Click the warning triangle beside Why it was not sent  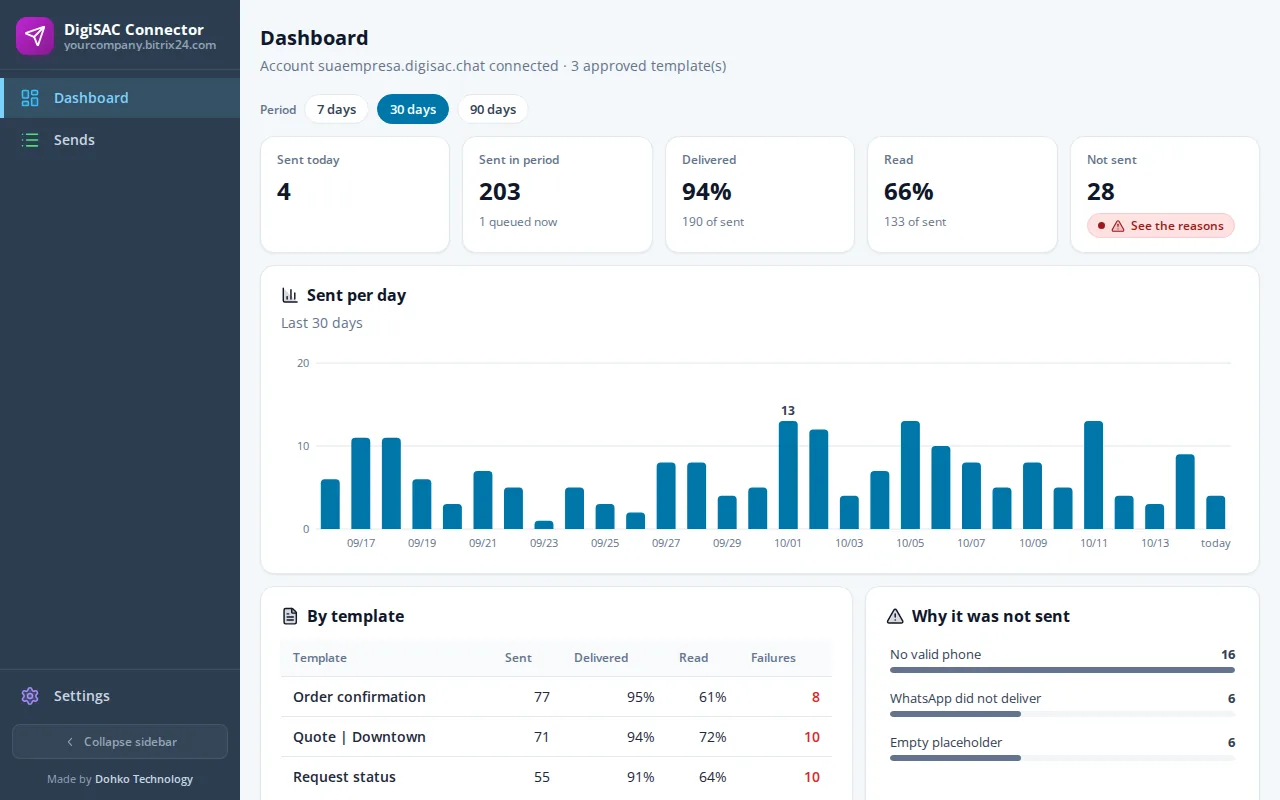point(895,616)
